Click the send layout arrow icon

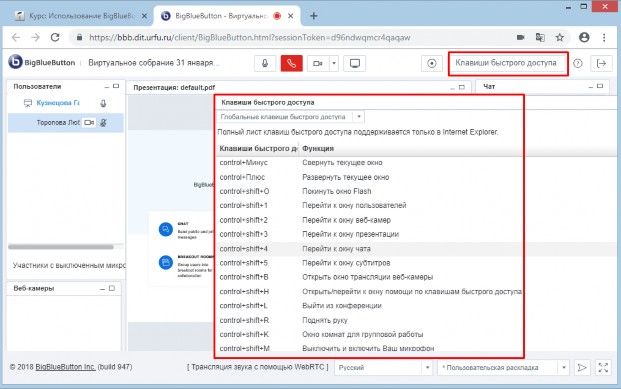coord(581,368)
